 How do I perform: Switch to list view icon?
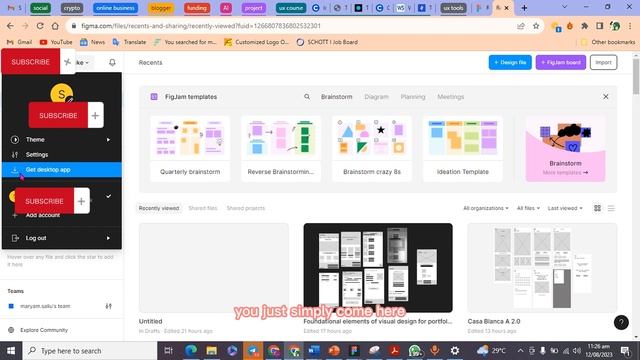[x=611, y=208]
